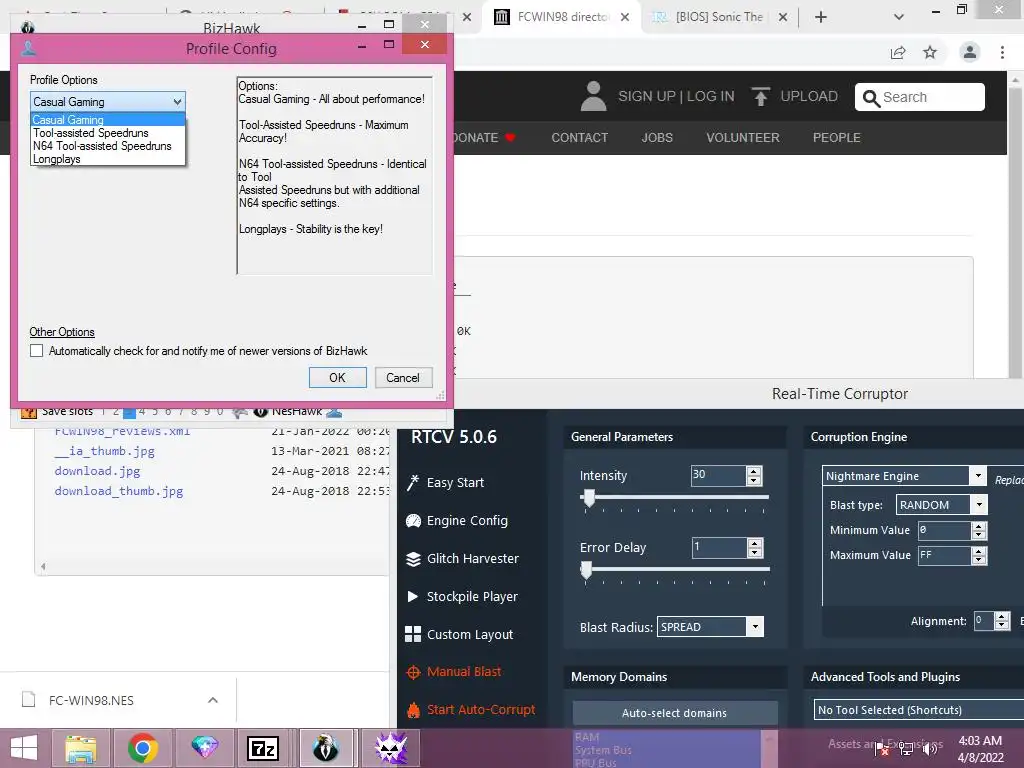
Task: Click the browser share page icon
Action: pyautogui.click(x=898, y=53)
